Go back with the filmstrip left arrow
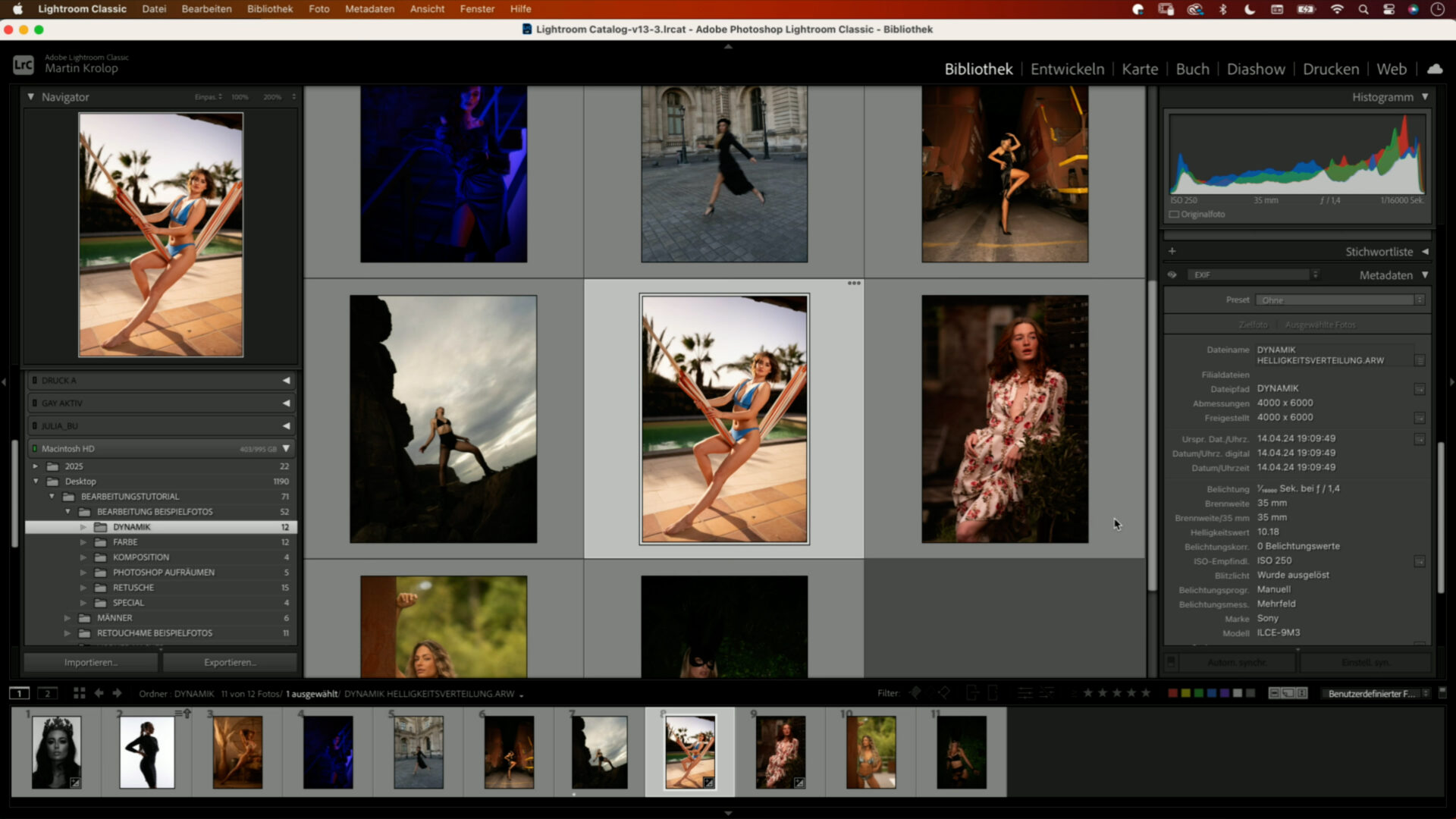Viewport: 1456px width, 819px height. [x=99, y=693]
